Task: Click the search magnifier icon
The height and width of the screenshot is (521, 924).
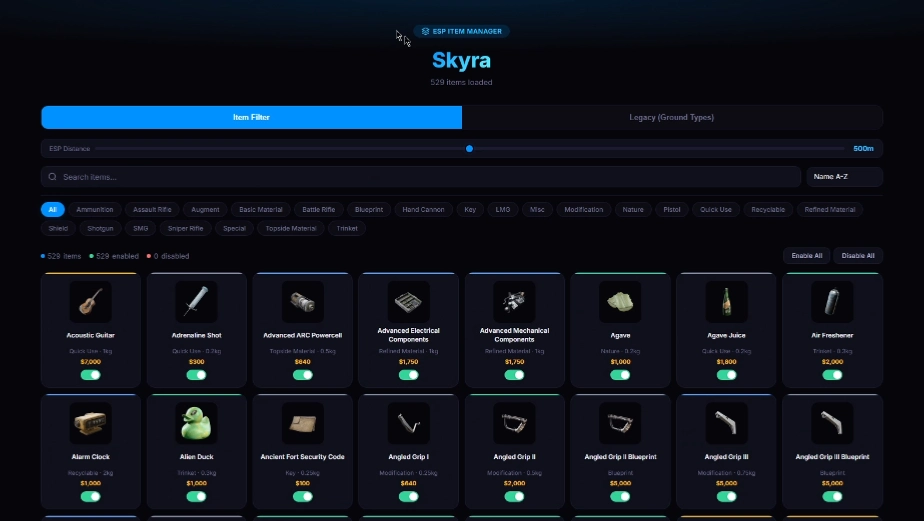Action: coord(52,177)
